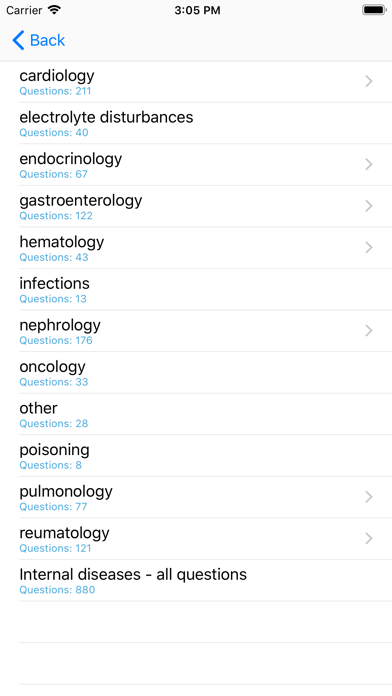Open gastroenterology disclosure arrow

click(x=368, y=206)
